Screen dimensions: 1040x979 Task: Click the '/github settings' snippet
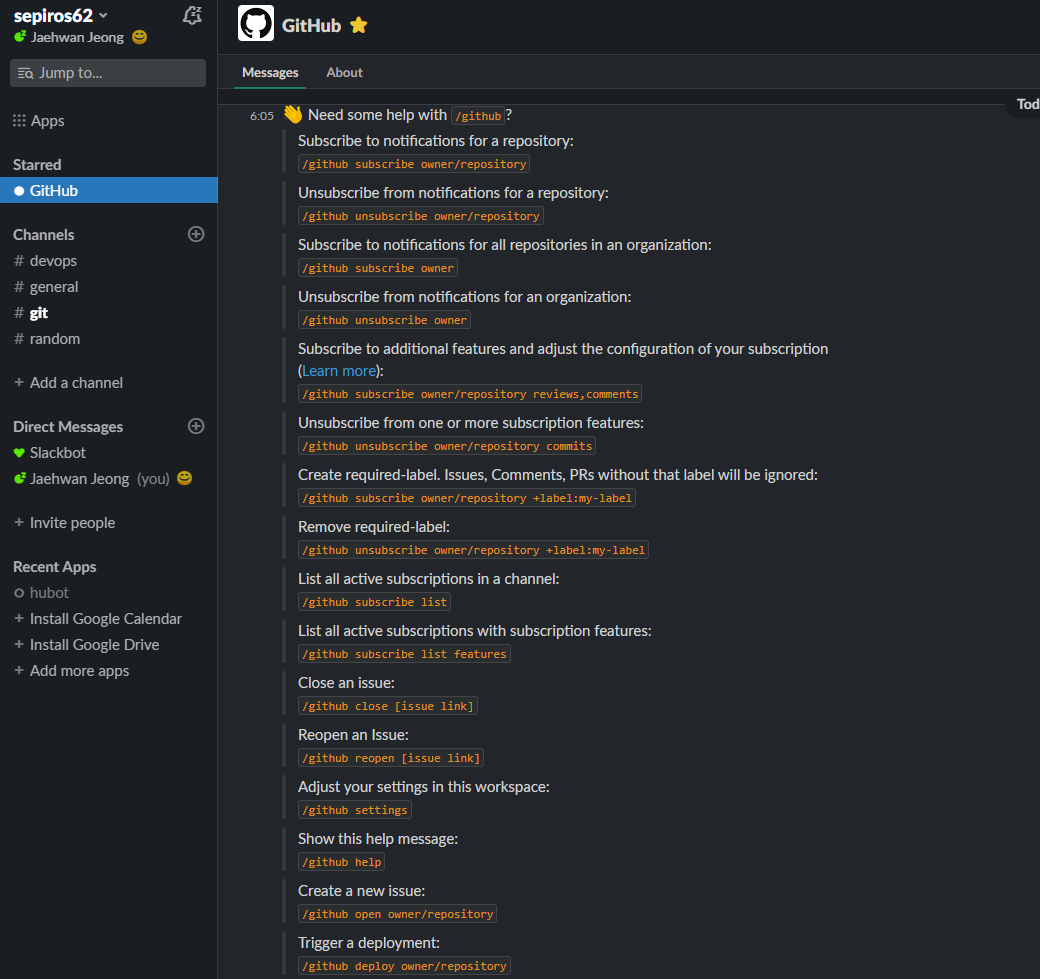355,810
